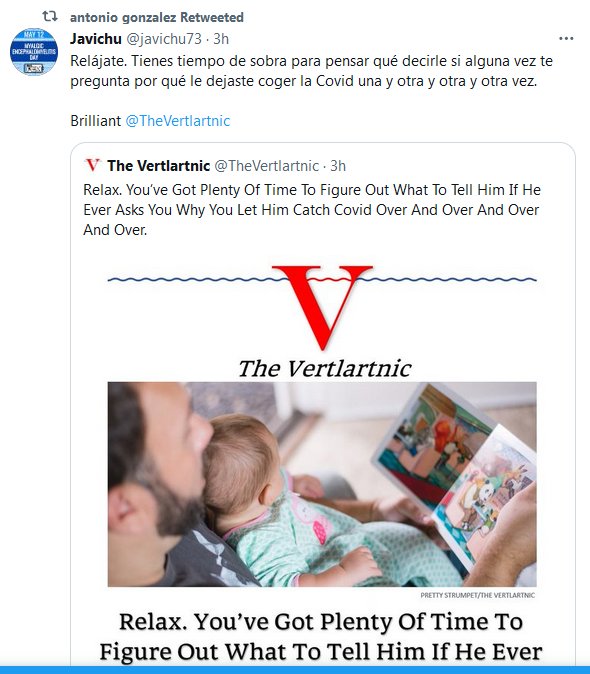Open the three-dot more options menu
Viewport: 590px width, 674px height.
click(566, 39)
